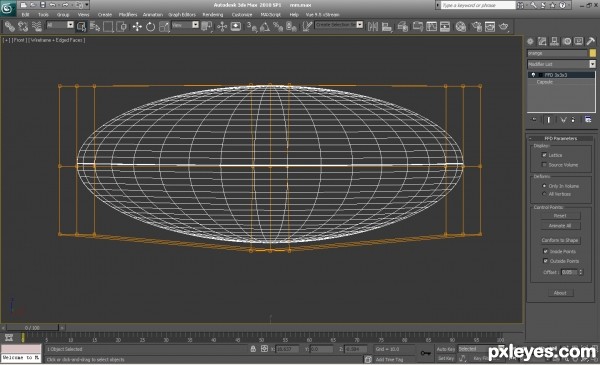The image size is (600, 365).
Task: Toggle the Lattice checkbox
Action: [x=544, y=155]
